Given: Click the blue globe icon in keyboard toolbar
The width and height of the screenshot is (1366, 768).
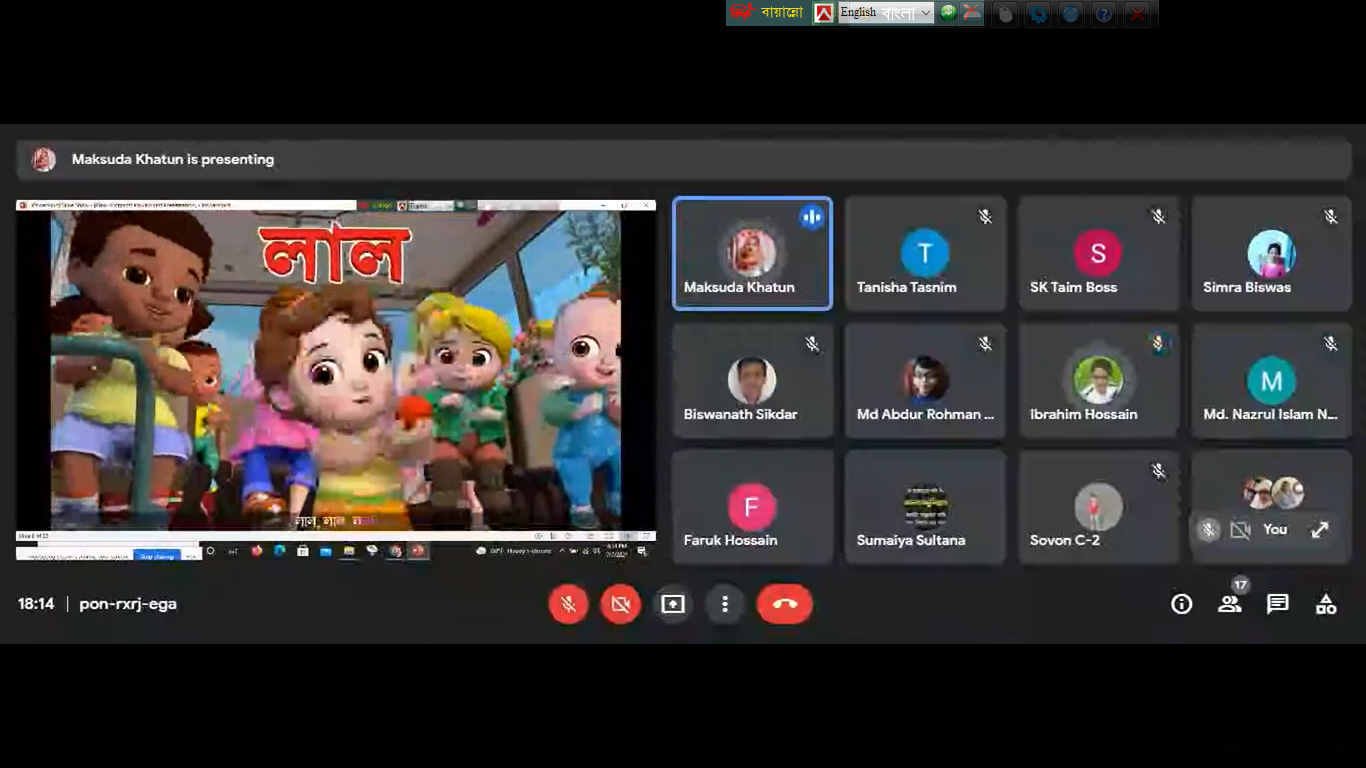Looking at the screenshot, I should [1071, 13].
